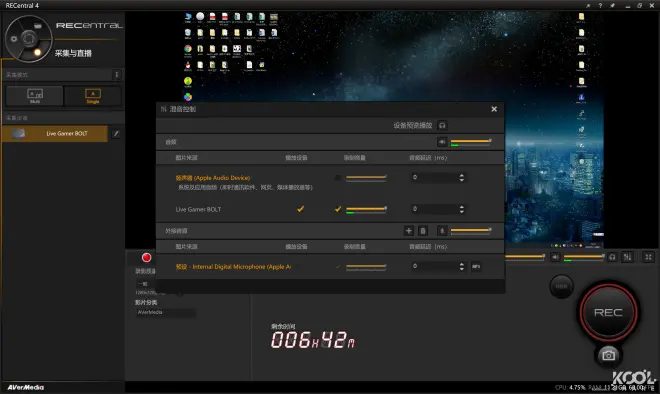
Task: Open capture mode options menu
Action: pos(117,75)
